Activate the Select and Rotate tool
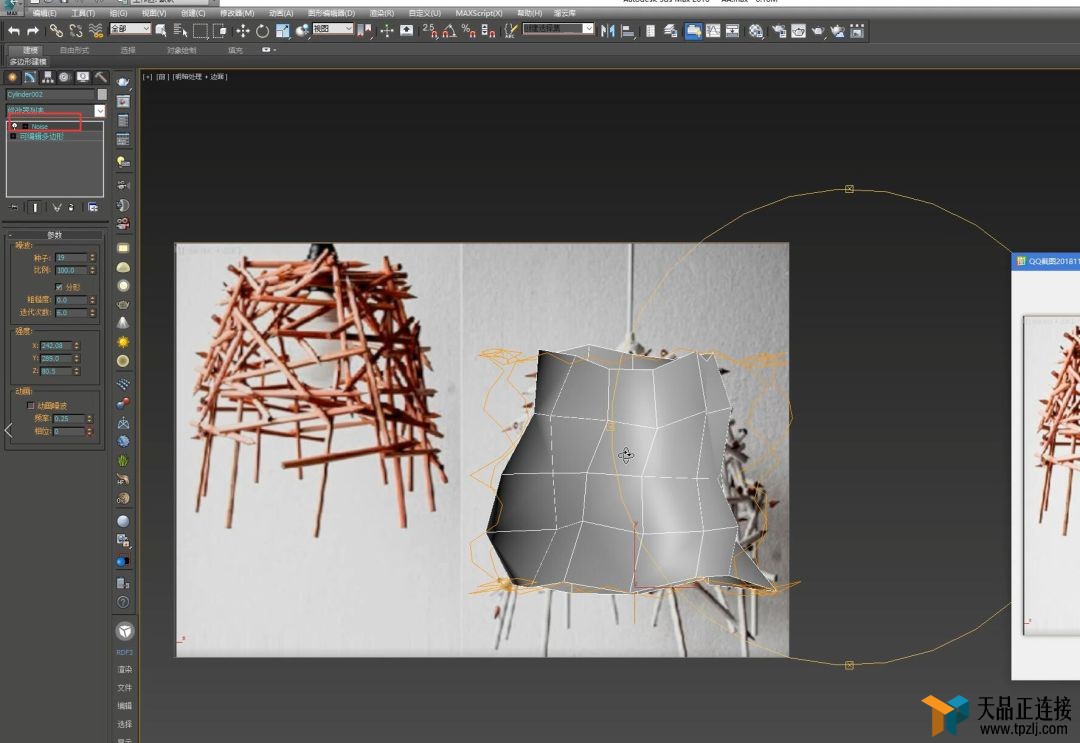Screen dimensions: 1080x743 262,30
